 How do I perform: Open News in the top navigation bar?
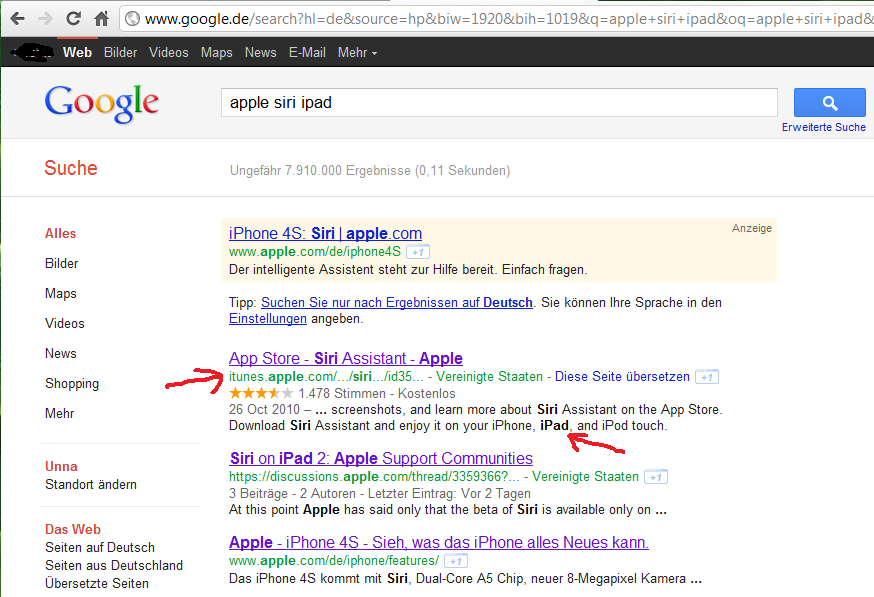(260, 52)
